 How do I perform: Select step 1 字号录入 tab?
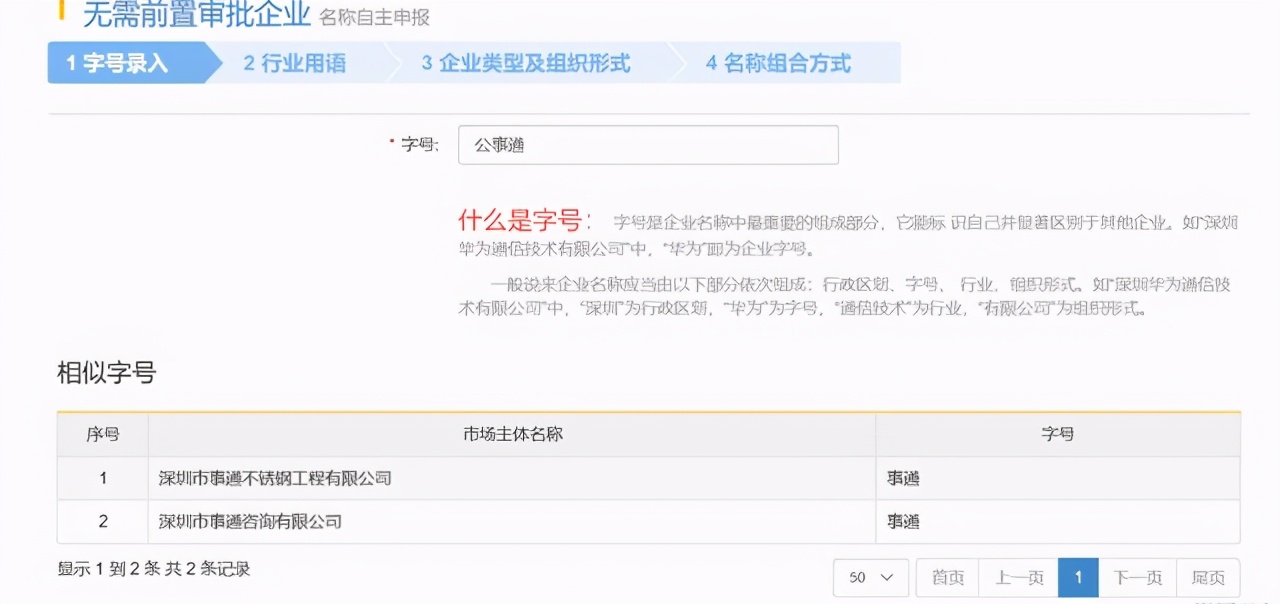pos(118,63)
